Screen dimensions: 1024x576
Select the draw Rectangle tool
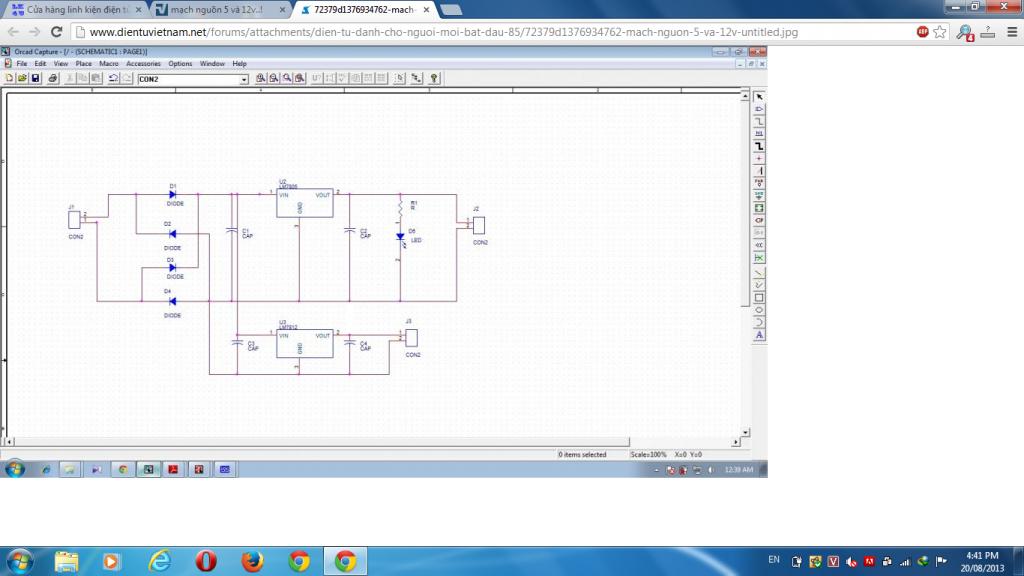tap(759, 298)
